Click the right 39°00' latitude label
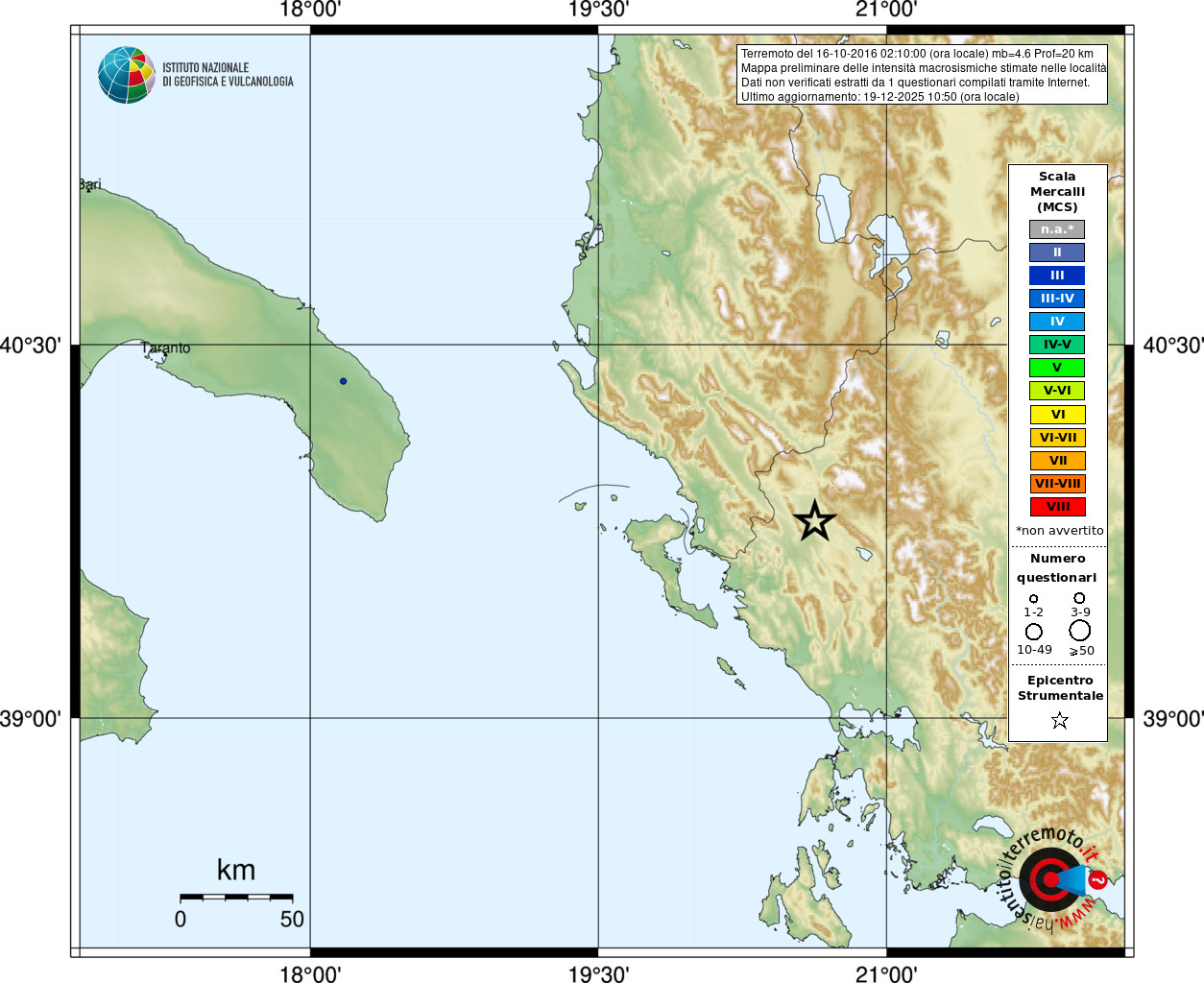Viewport: 1204px width, 983px height. click(x=1172, y=719)
